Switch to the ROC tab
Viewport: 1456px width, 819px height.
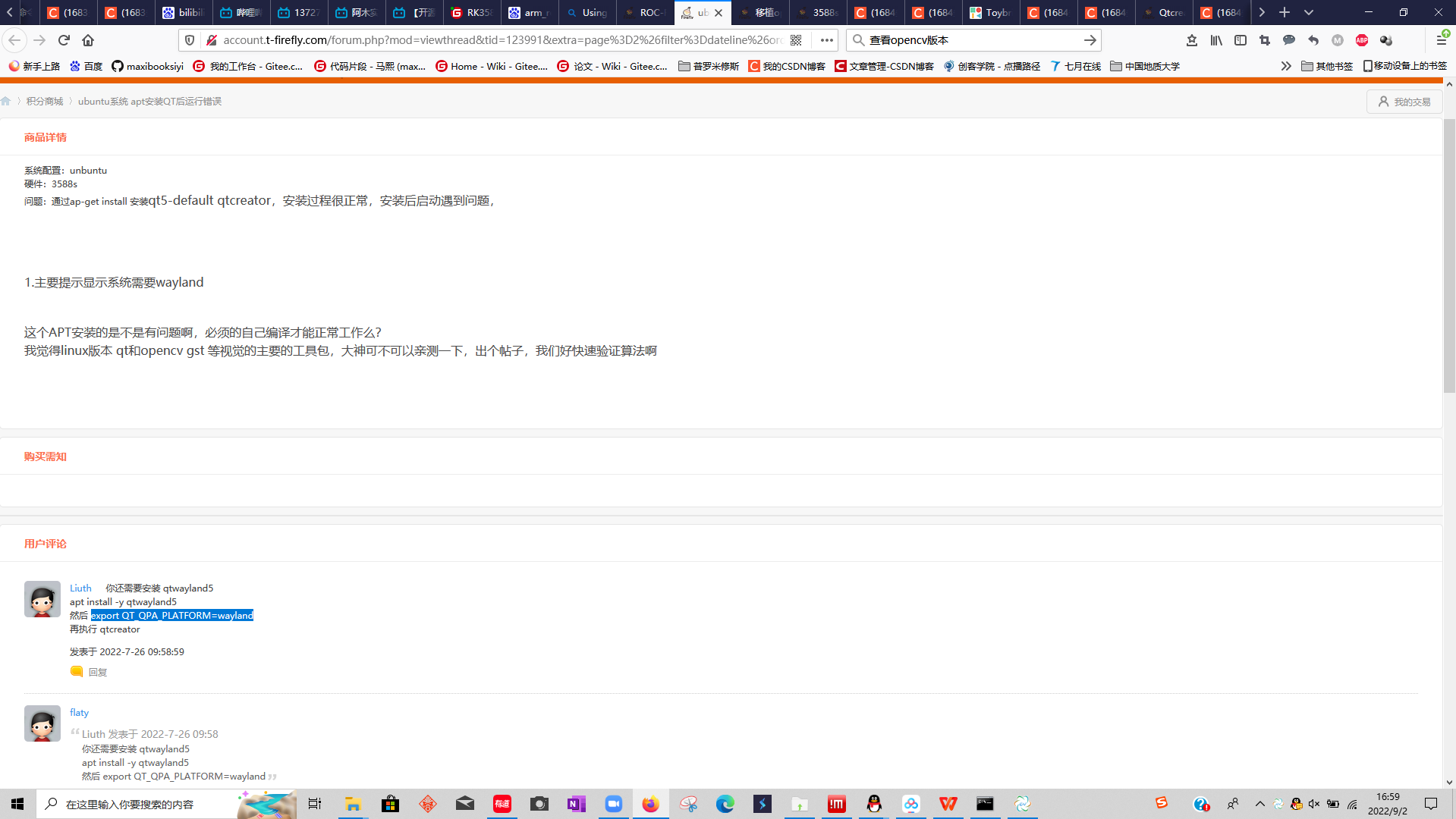(x=645, y=12)
